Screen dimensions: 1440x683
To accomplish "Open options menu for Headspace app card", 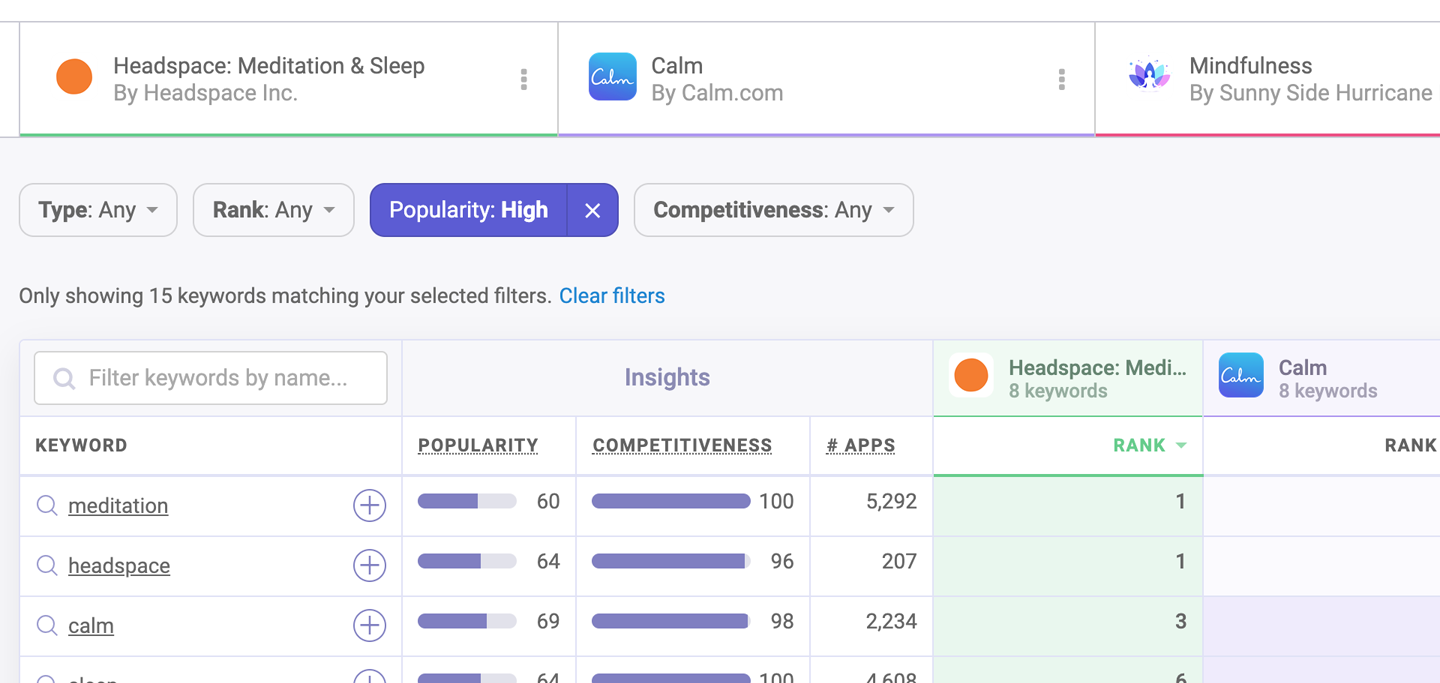I will tap(524, 79).
